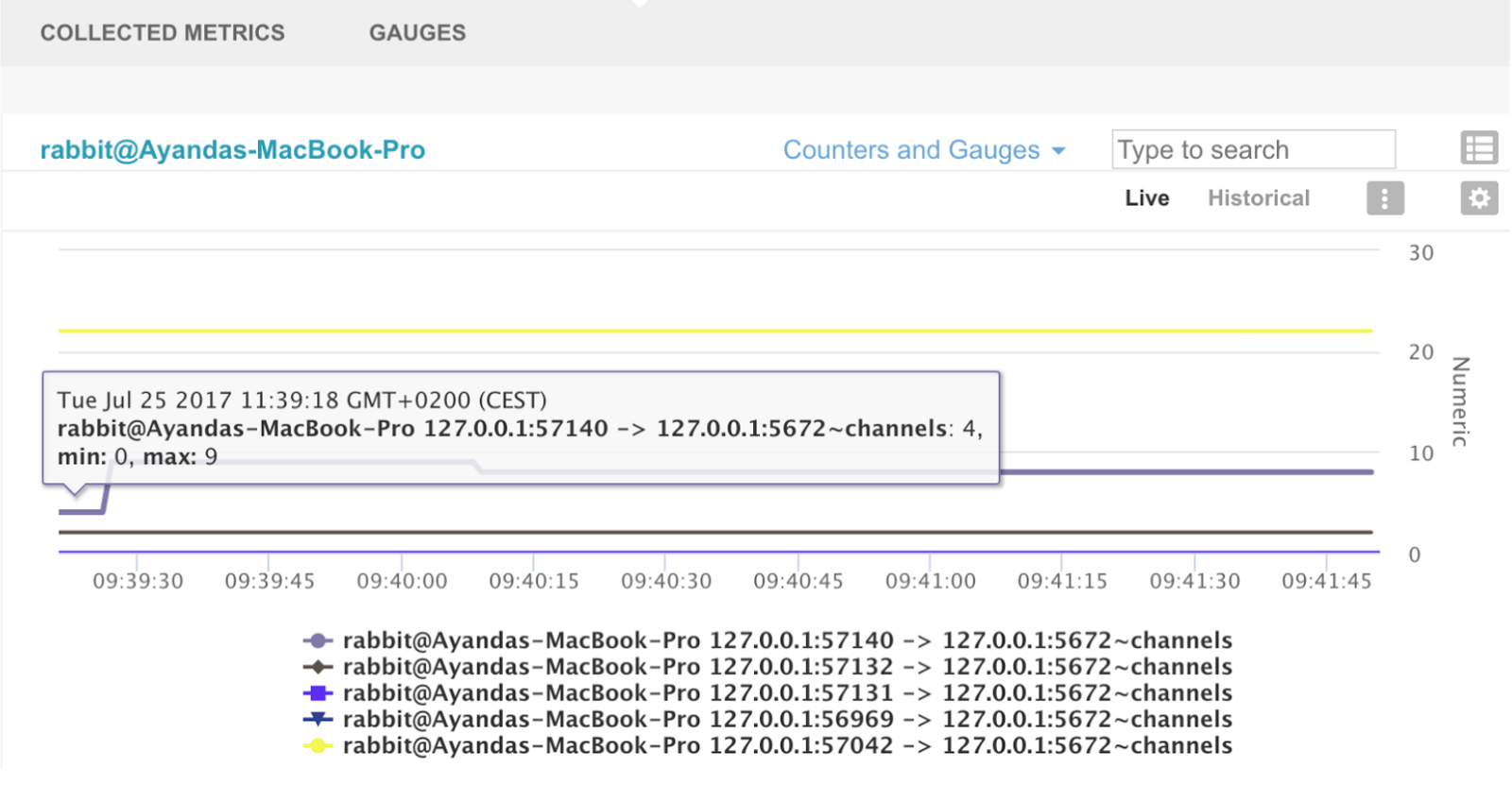Open the table view icon
Screen dimensions: 1512x802
pyautogui.click(x=1479, y=148)
